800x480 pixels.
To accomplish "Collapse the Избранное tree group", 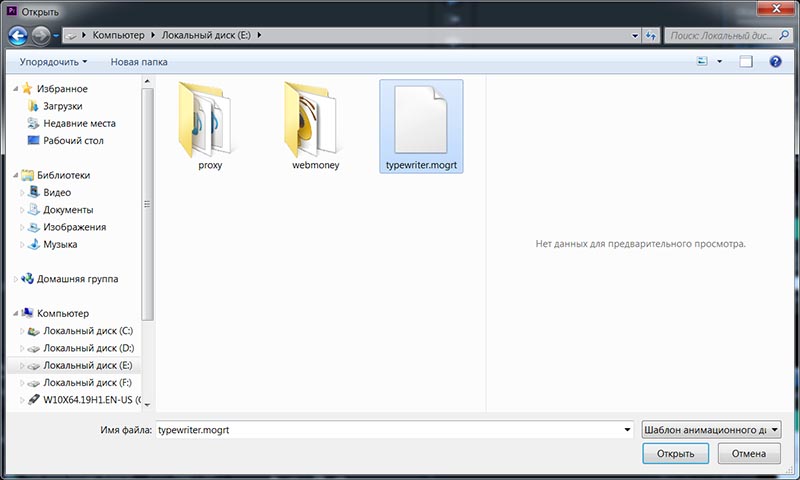I will pyautogui.click(x=15, y=89).
